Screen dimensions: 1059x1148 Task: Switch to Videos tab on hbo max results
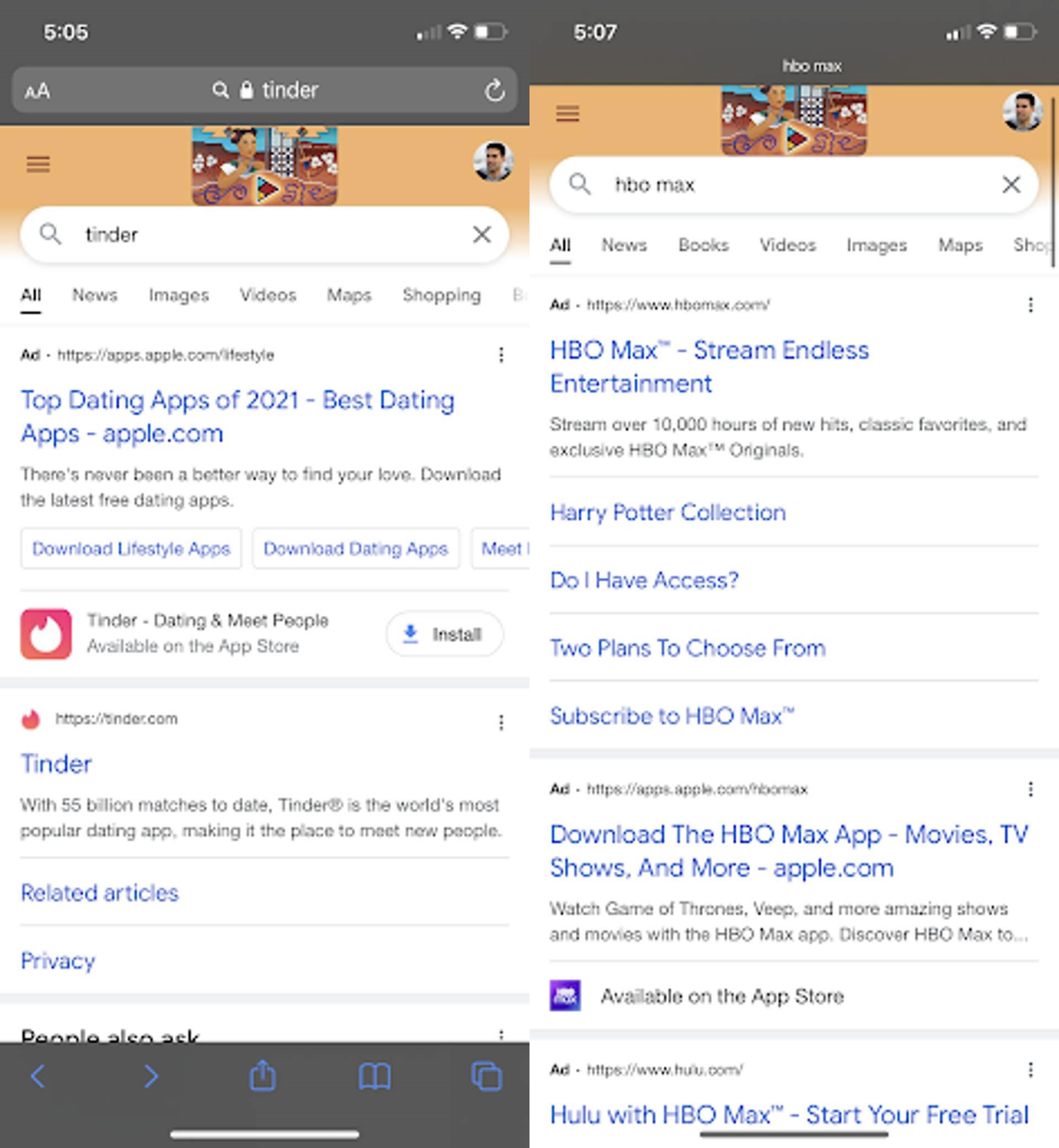(x=788, y=245)
